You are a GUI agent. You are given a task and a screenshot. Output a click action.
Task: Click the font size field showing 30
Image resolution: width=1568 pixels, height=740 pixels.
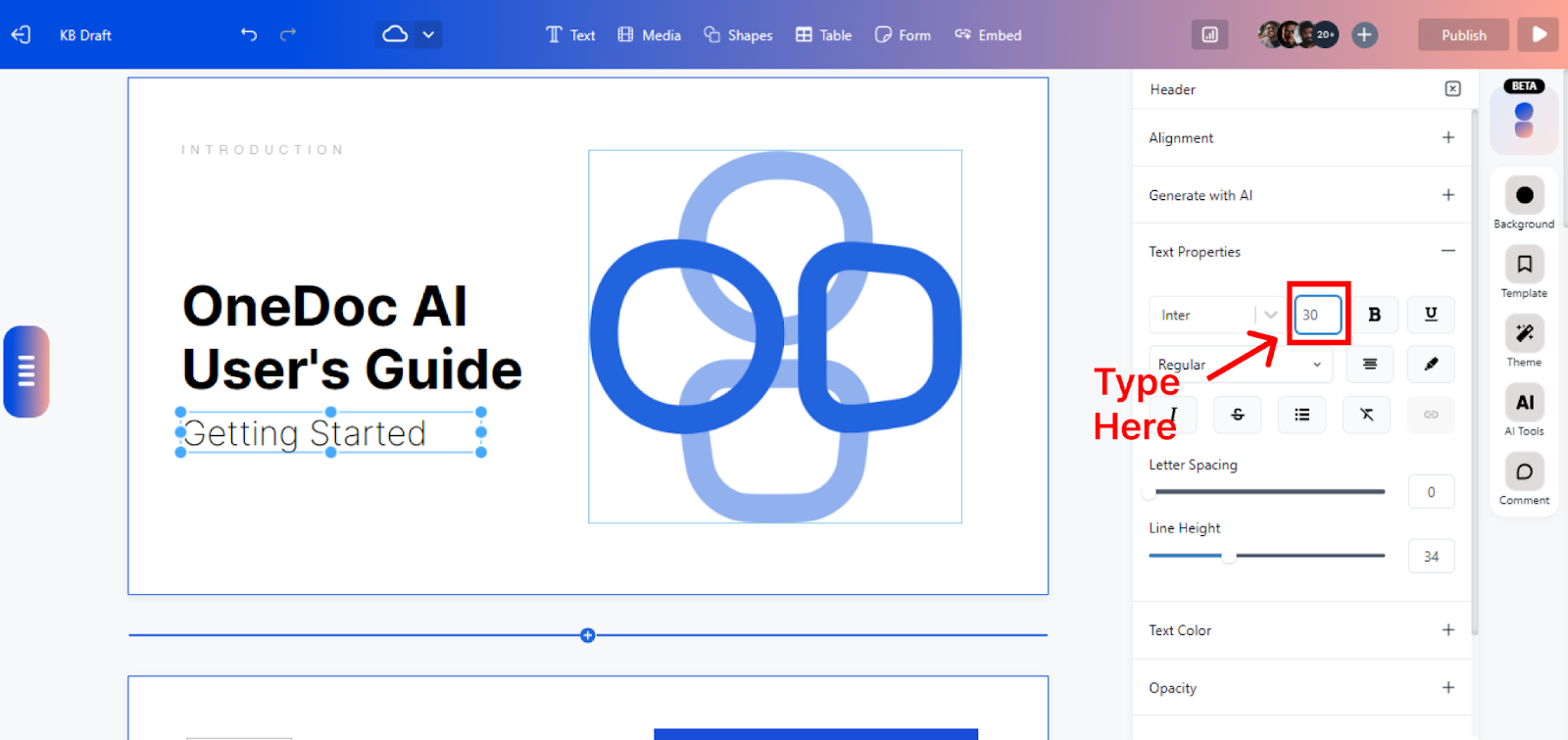point(1317,315)
